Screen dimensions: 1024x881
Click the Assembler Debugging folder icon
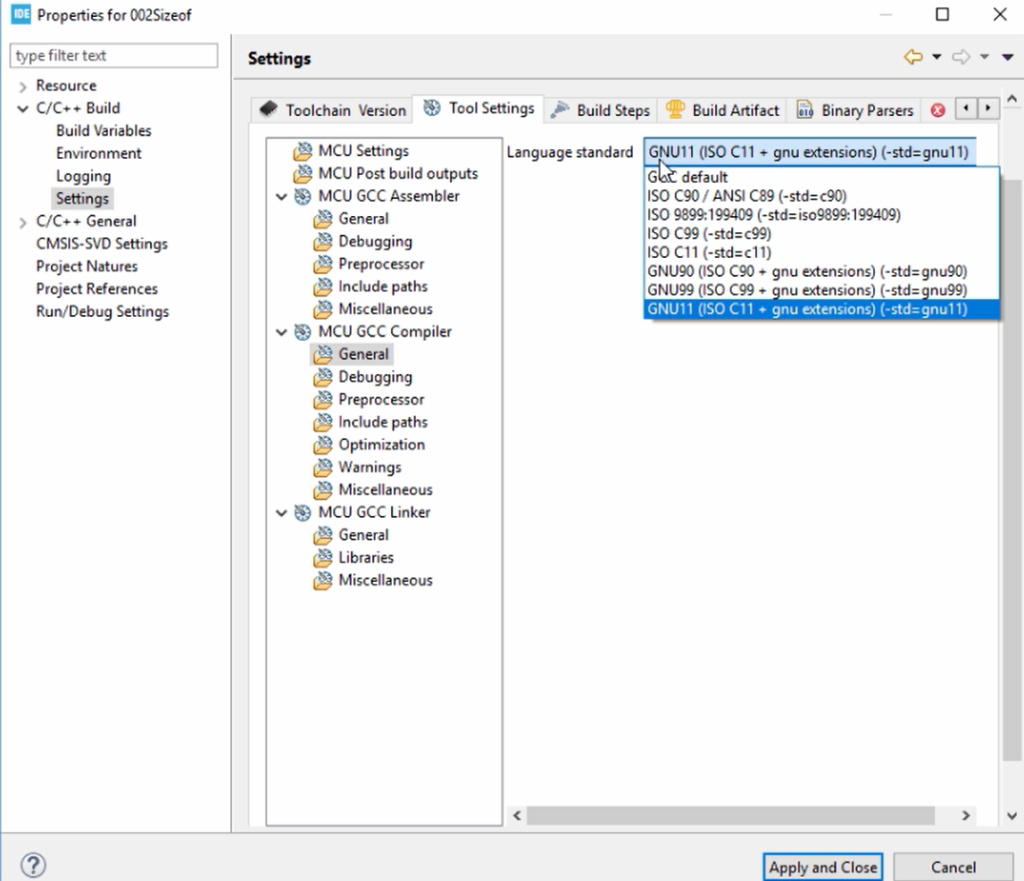coord(323,242)
